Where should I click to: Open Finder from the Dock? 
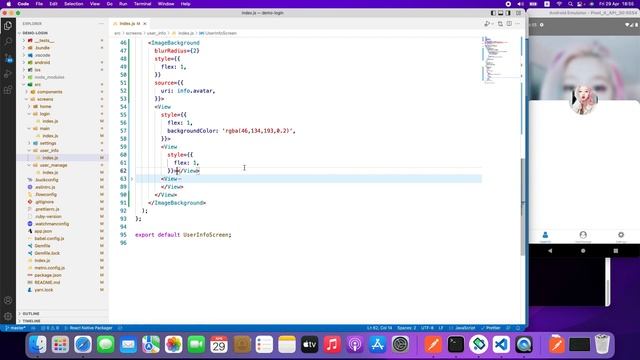[x=38, y=345]
